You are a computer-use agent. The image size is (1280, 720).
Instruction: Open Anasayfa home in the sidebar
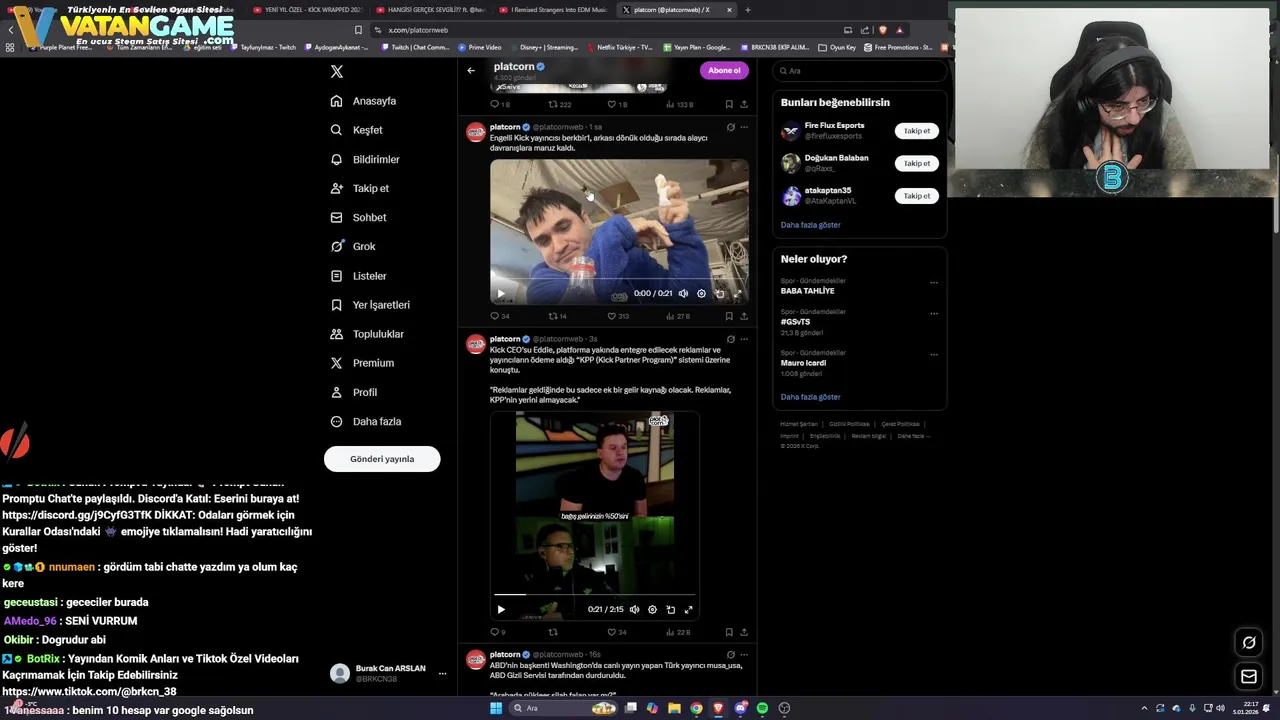[364, 101]
